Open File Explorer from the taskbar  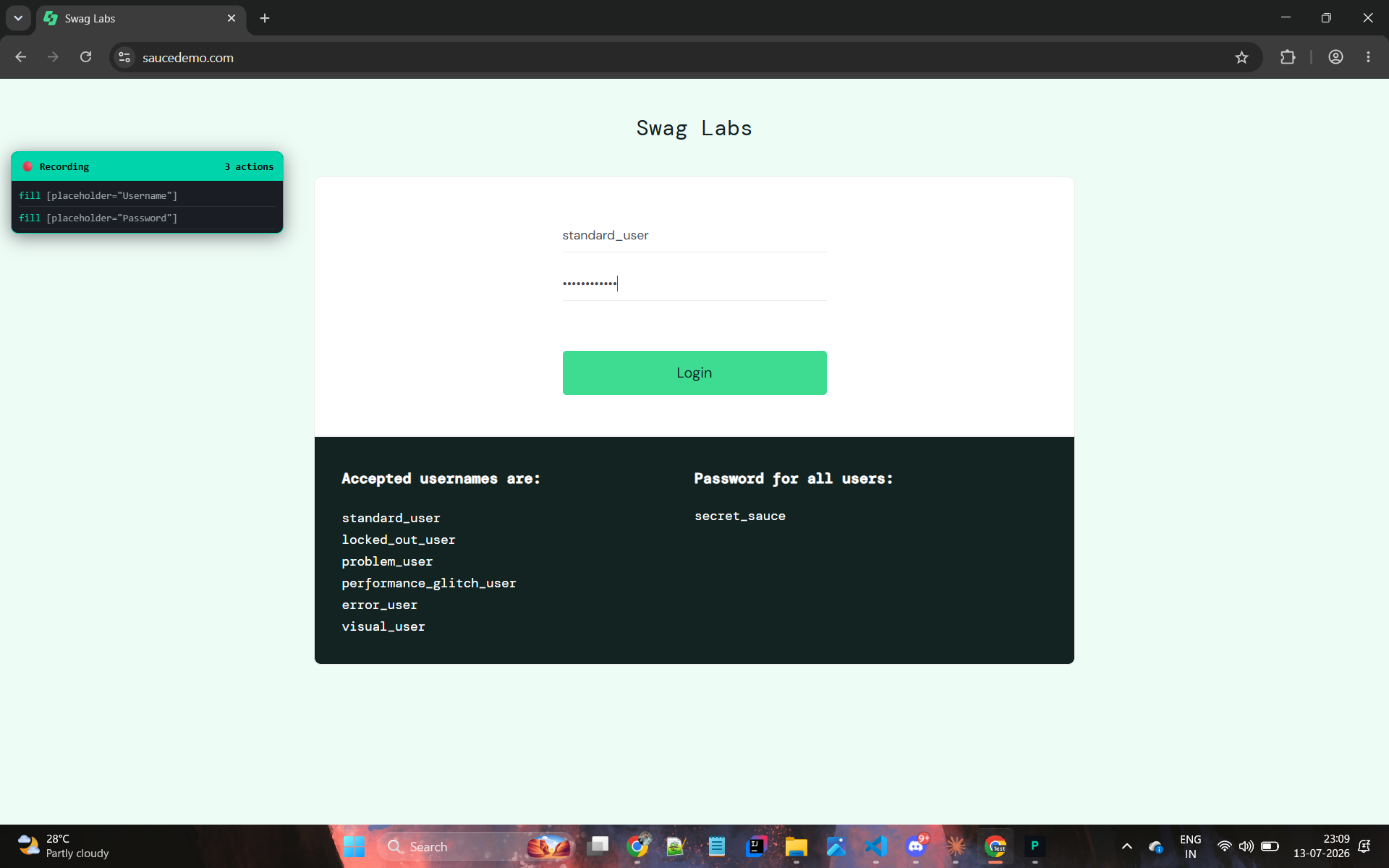[x=797, y=846]
